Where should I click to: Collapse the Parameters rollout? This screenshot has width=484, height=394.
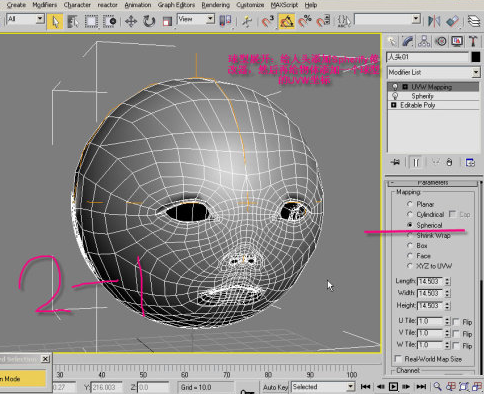click(433, 183)
